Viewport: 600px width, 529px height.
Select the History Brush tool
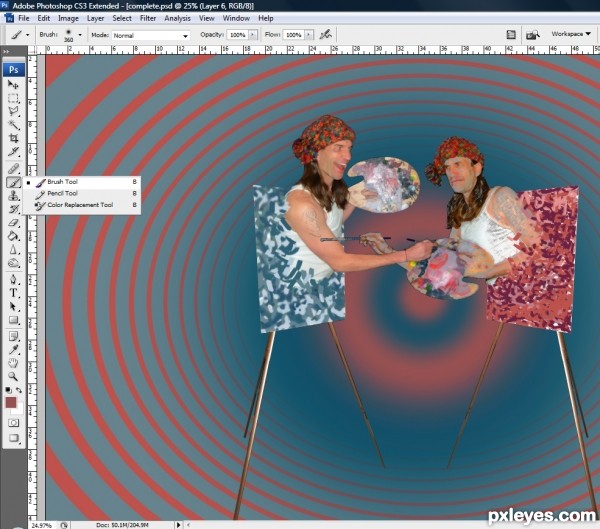tap(13, 209)
